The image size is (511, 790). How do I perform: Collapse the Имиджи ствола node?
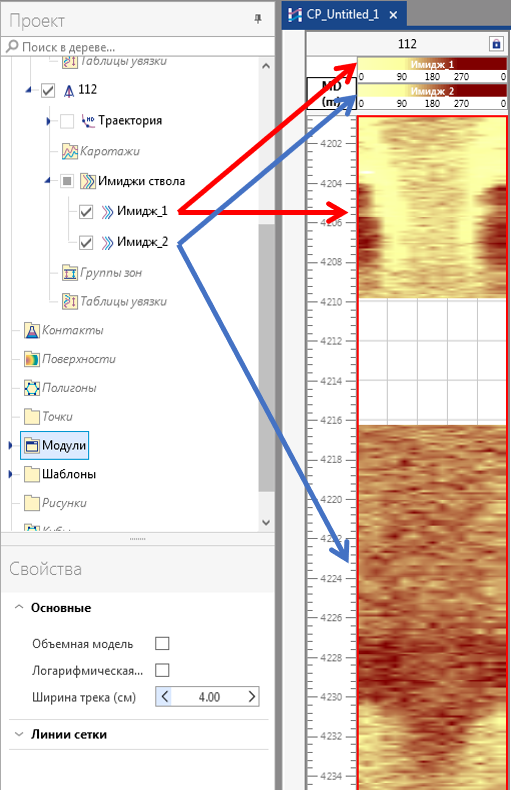point(47,180)
